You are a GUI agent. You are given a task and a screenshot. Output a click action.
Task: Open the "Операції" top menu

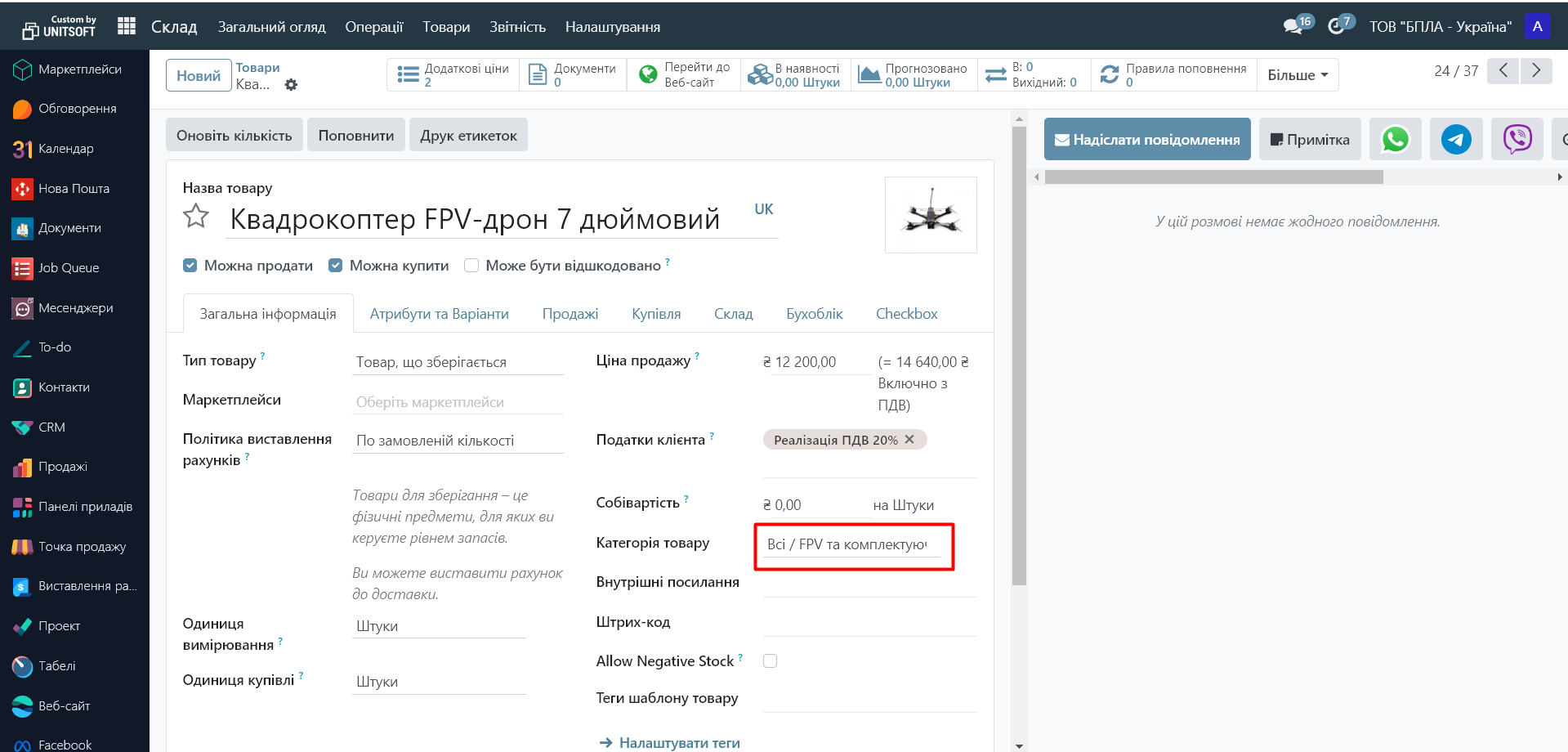click(x=373, y=27)
